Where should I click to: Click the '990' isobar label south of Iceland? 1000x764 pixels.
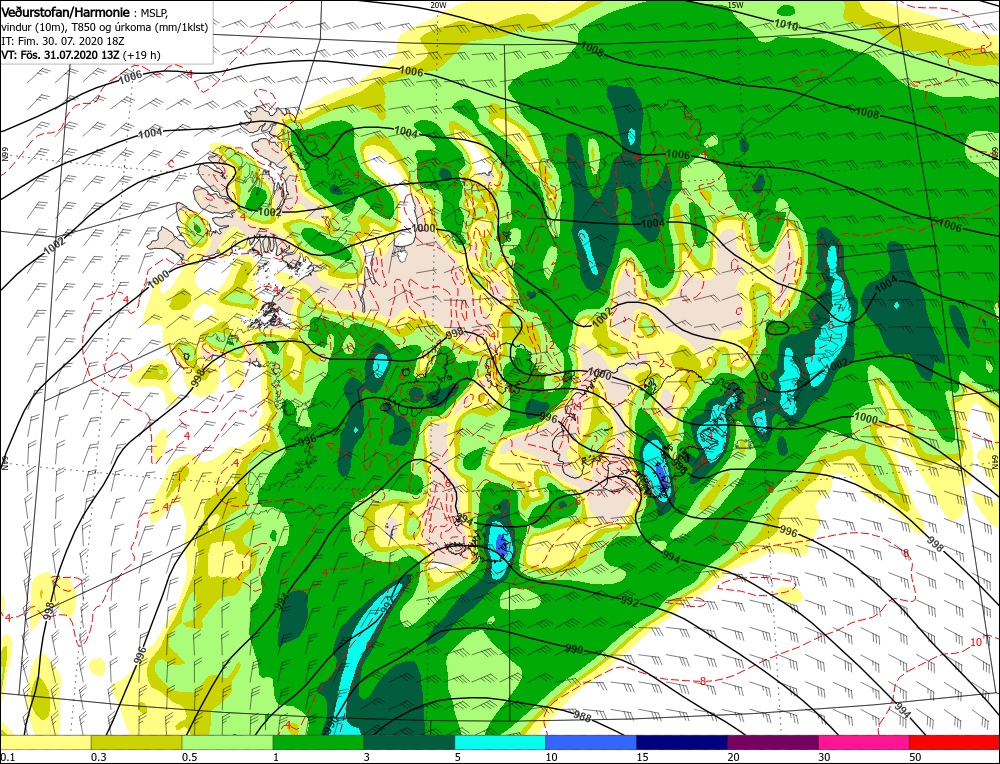click(x=574, y=649)
